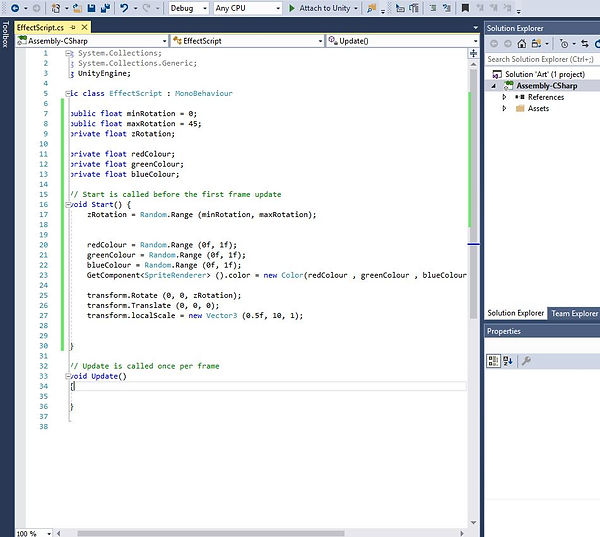Click the Properties Categorized view icon
Viewport: 600px width, 537px height.
(493, 361)
